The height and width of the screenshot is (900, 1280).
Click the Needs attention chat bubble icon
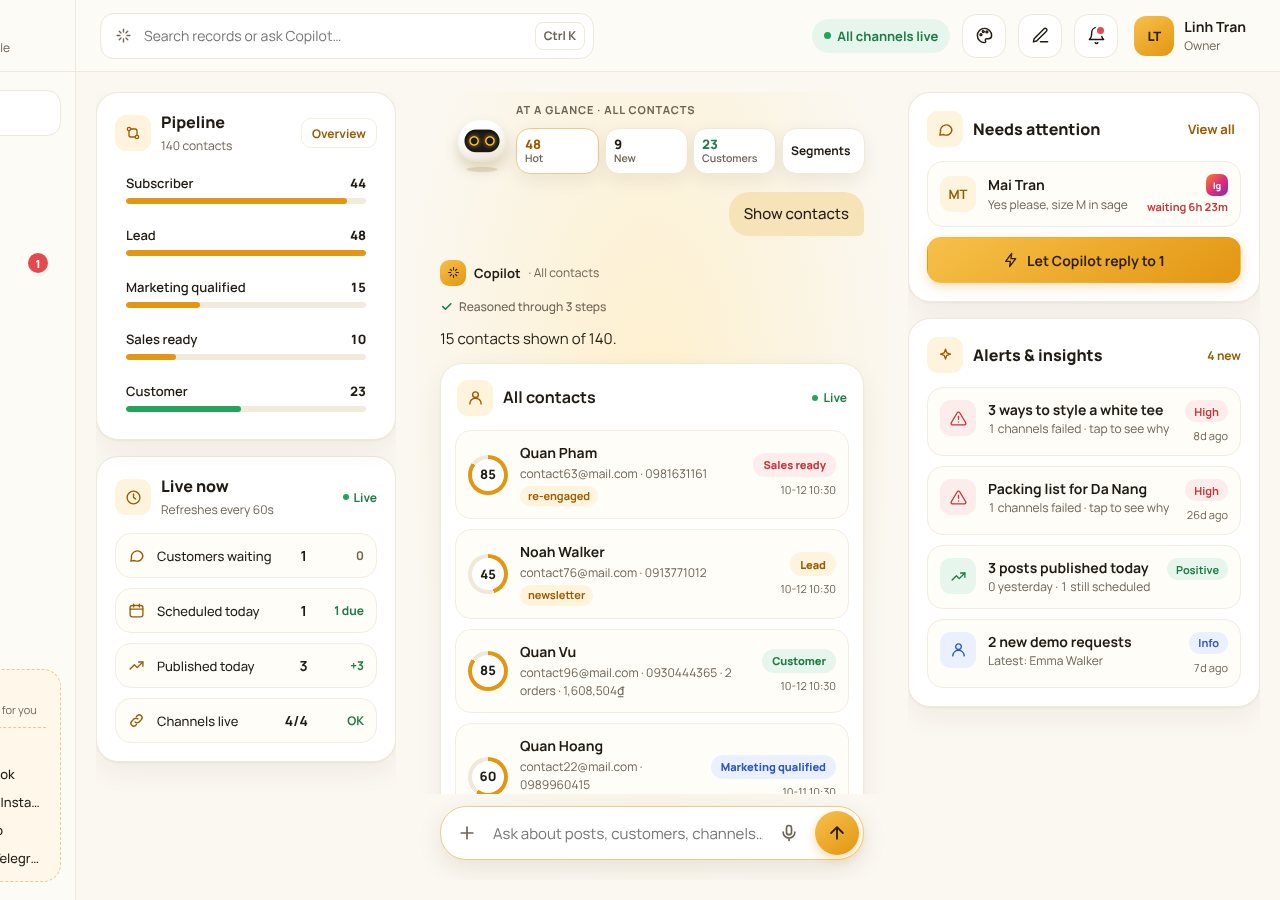coord(945,129)
